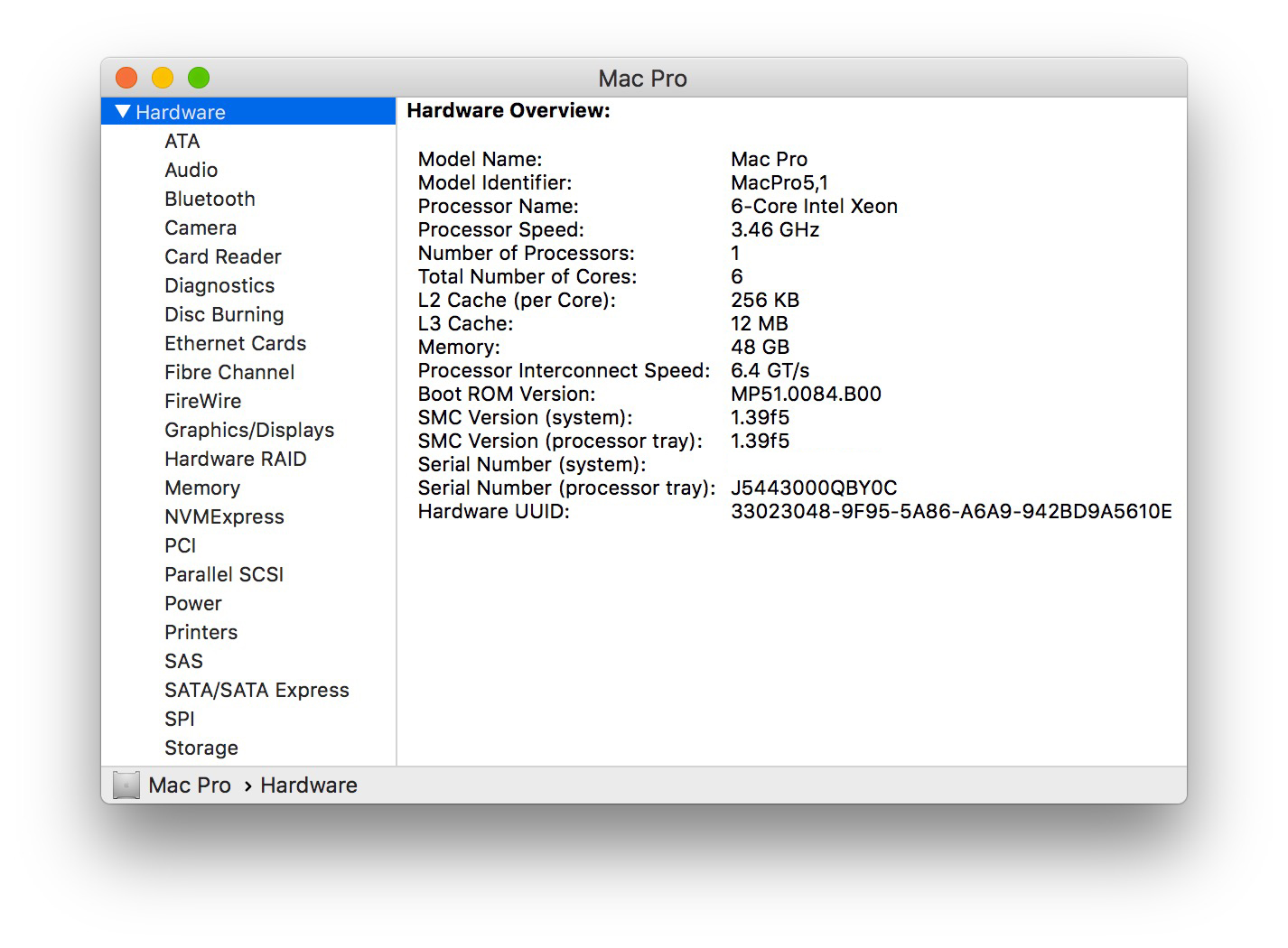Open NVMExpress section
The image size is (1288, 948).
click(x=224, y=517)
